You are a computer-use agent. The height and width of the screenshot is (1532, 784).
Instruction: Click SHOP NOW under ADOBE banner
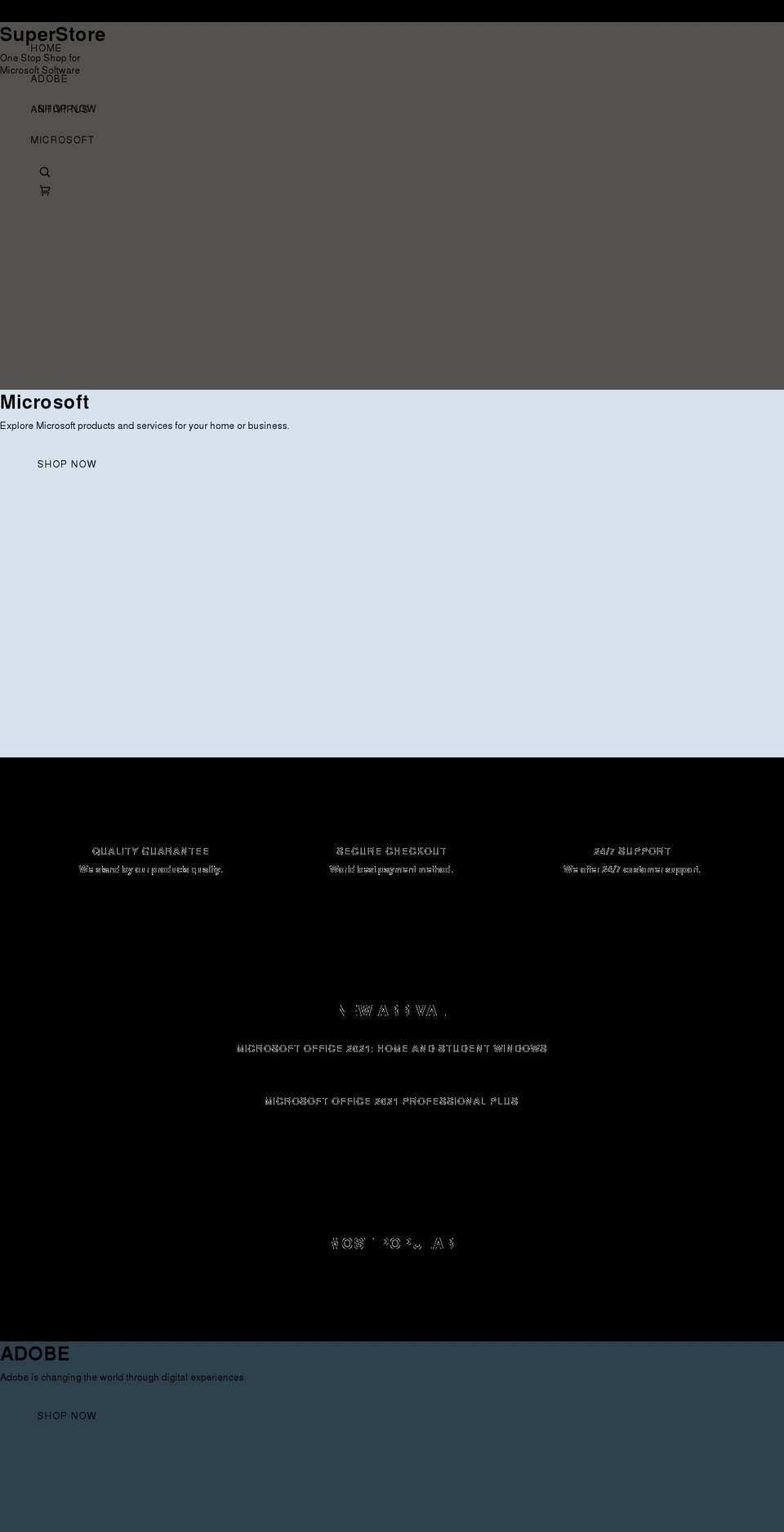click(x=67, y=1416)
